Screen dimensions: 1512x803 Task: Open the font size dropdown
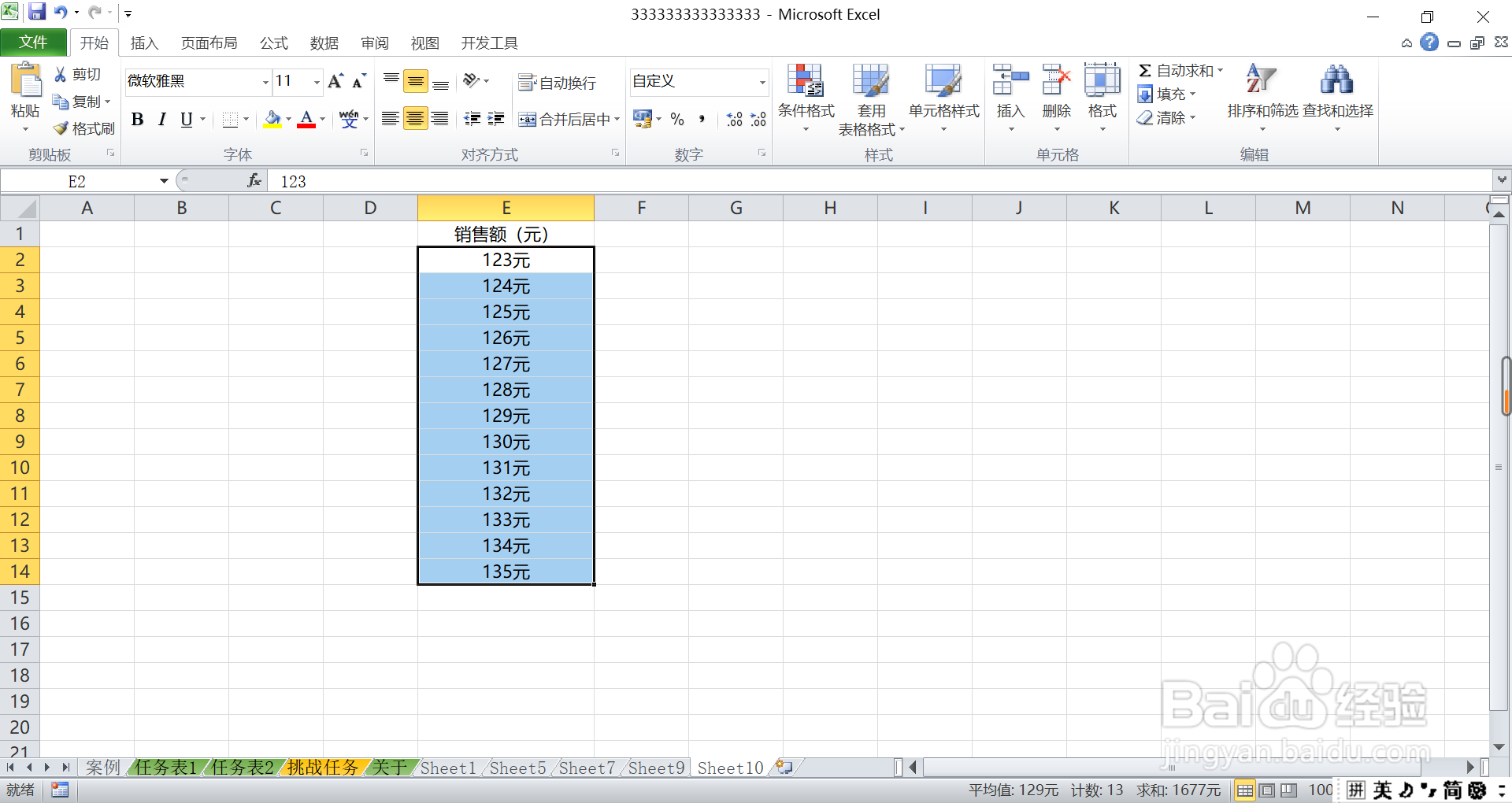317,81
